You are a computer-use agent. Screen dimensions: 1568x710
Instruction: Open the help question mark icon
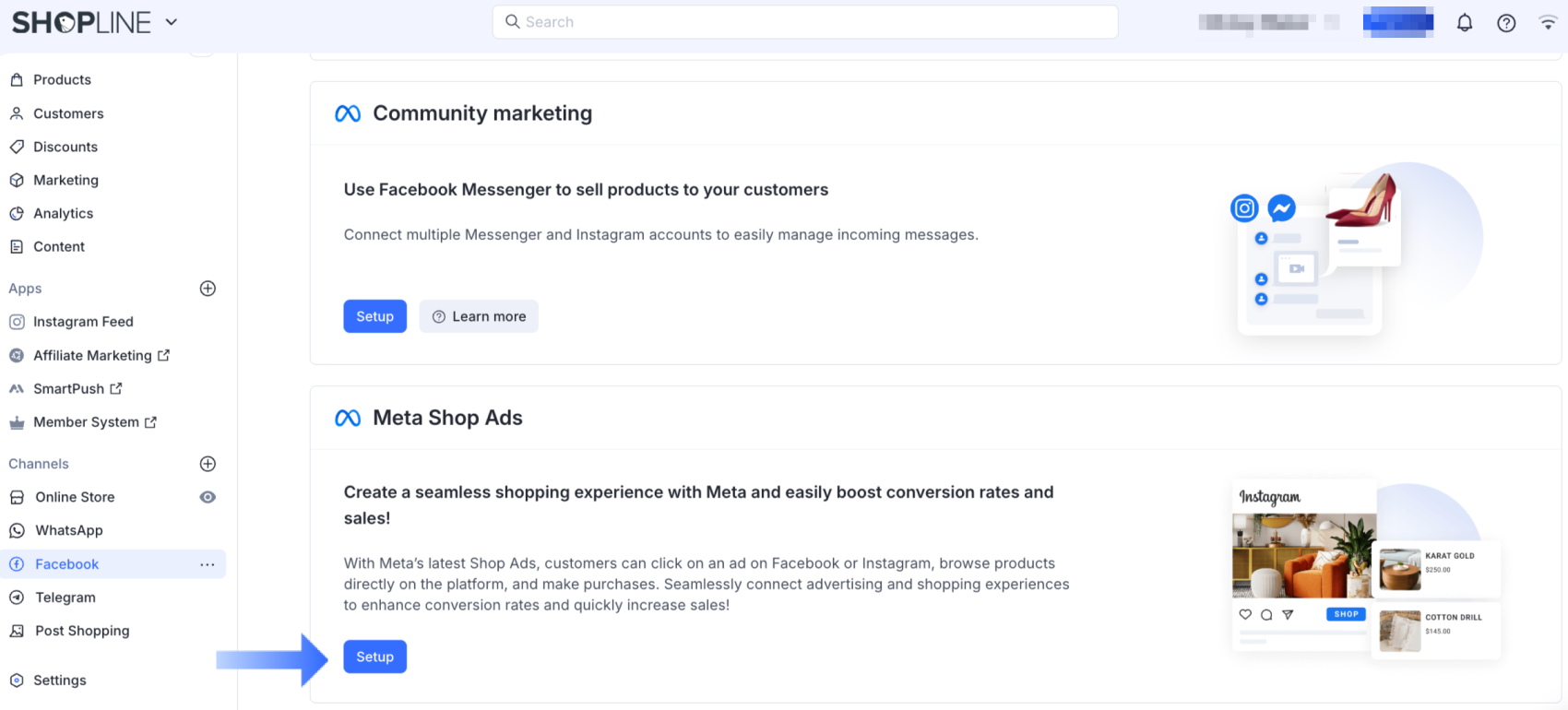point(1506,23)
